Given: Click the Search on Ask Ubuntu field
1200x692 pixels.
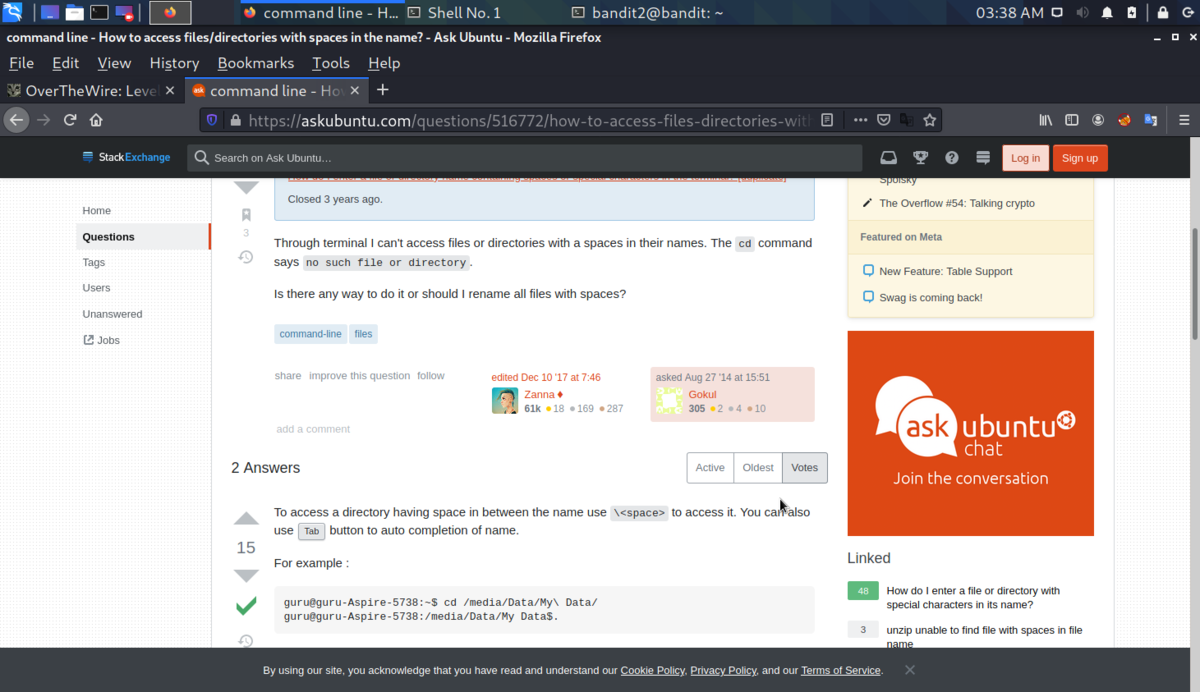Looking at the screenshot, I should (525, 158).
